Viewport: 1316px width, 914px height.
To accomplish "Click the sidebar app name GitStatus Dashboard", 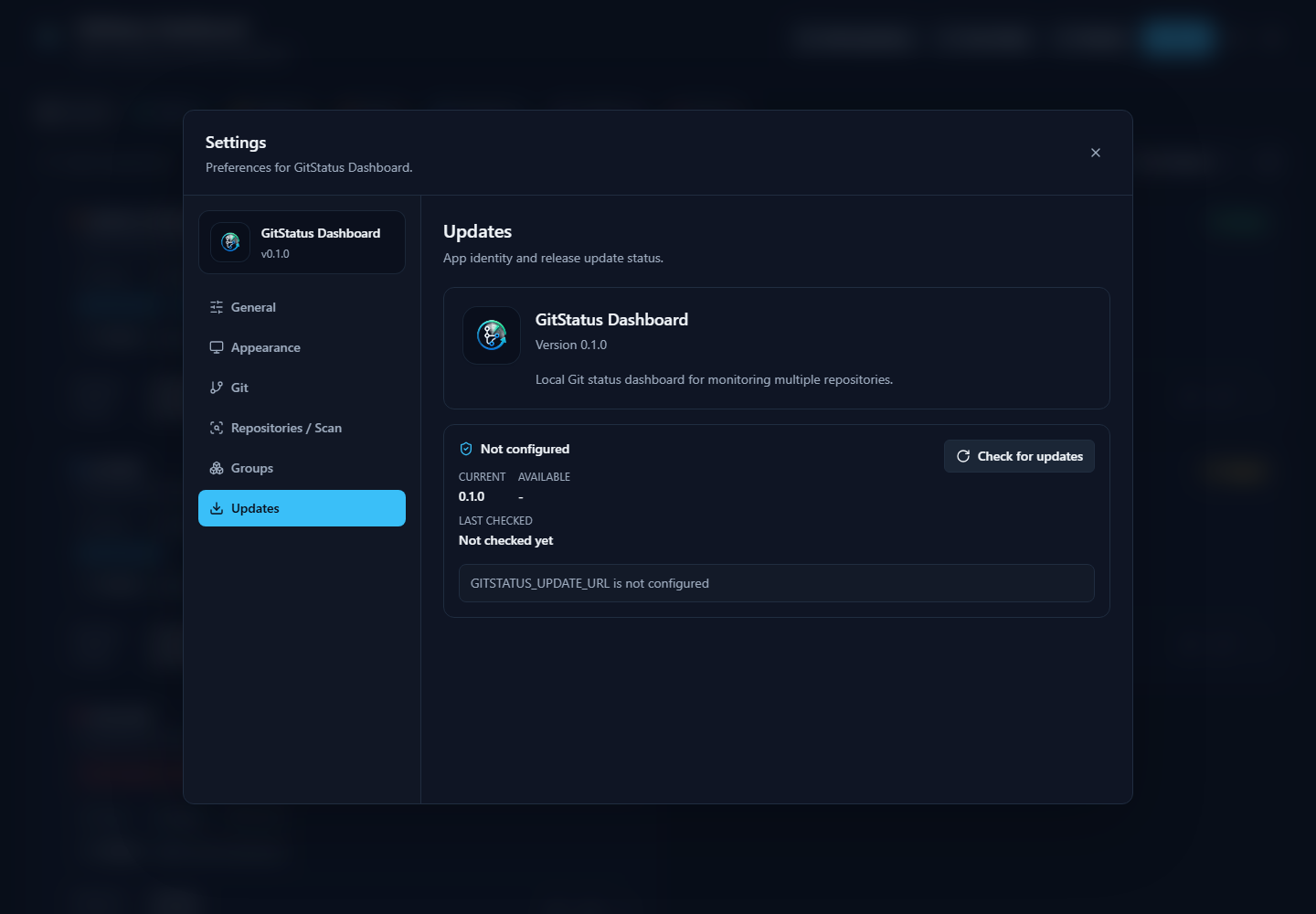I will [x=321, y=233].
